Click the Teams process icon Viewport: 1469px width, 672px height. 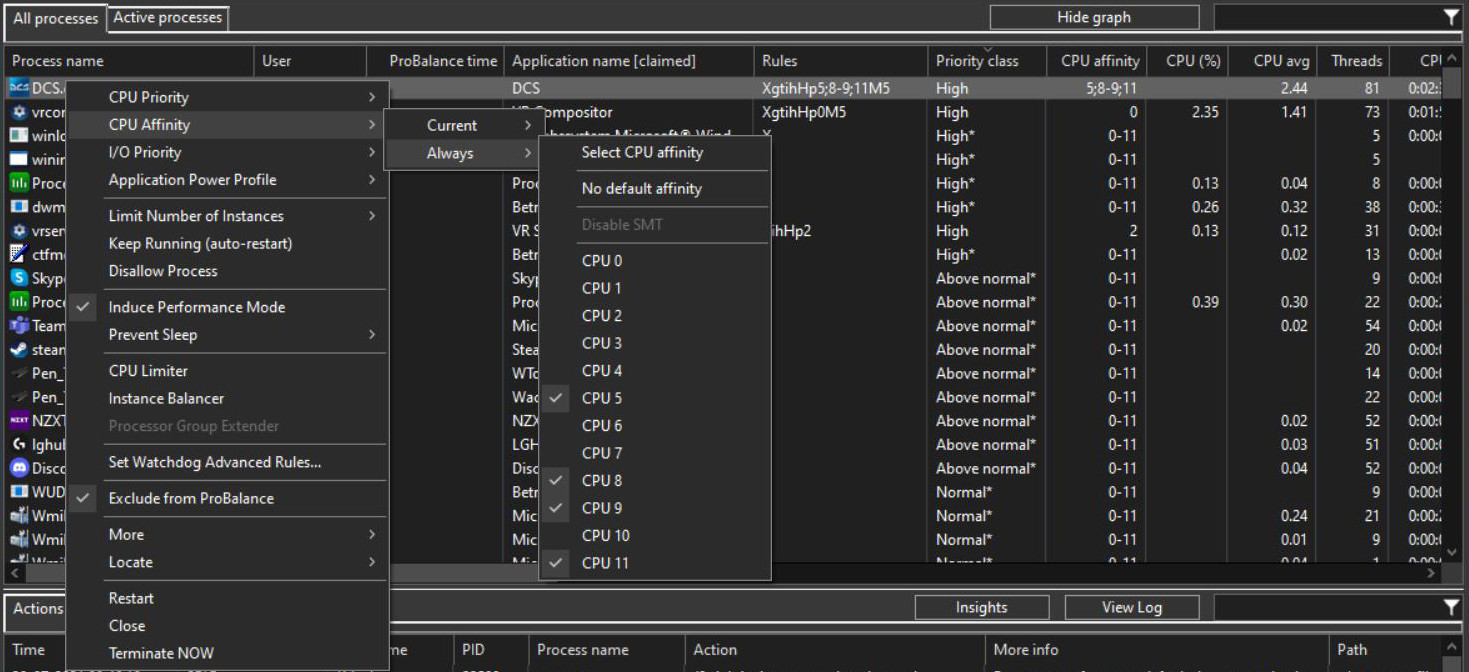point(18,326)
